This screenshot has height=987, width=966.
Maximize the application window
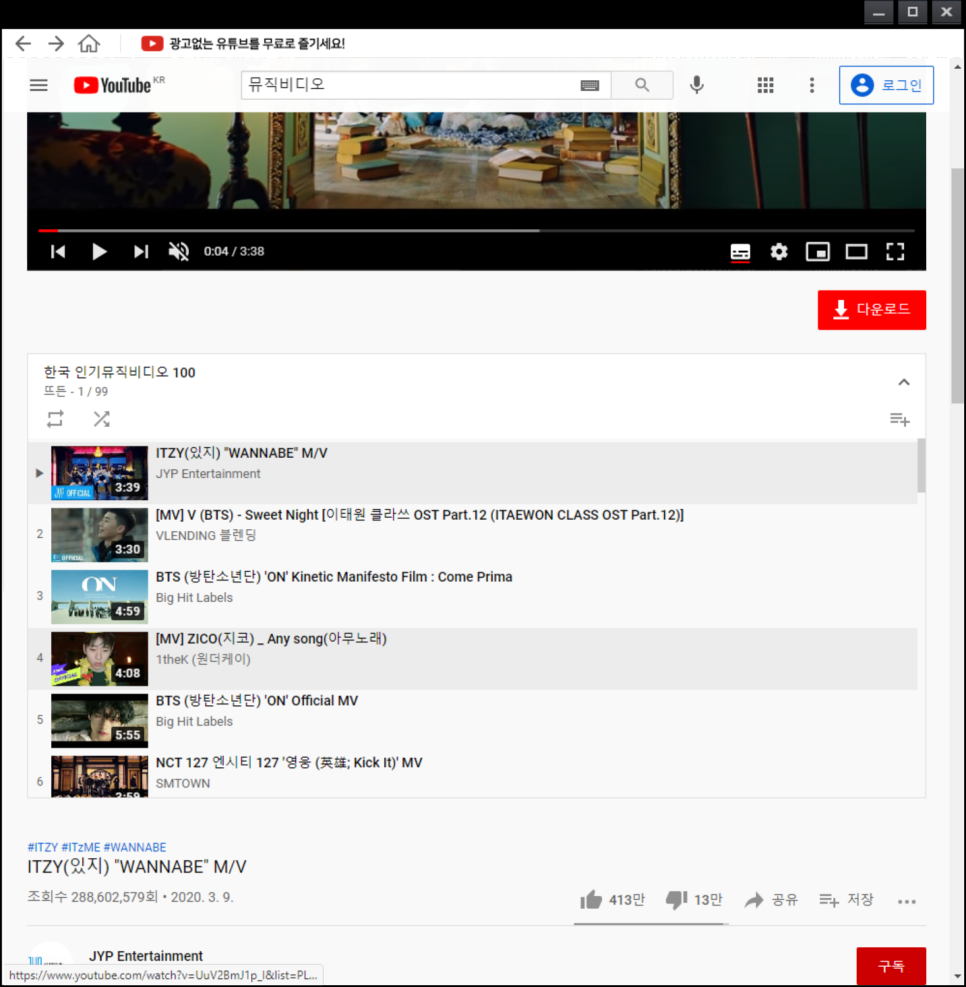pos(913,13)
